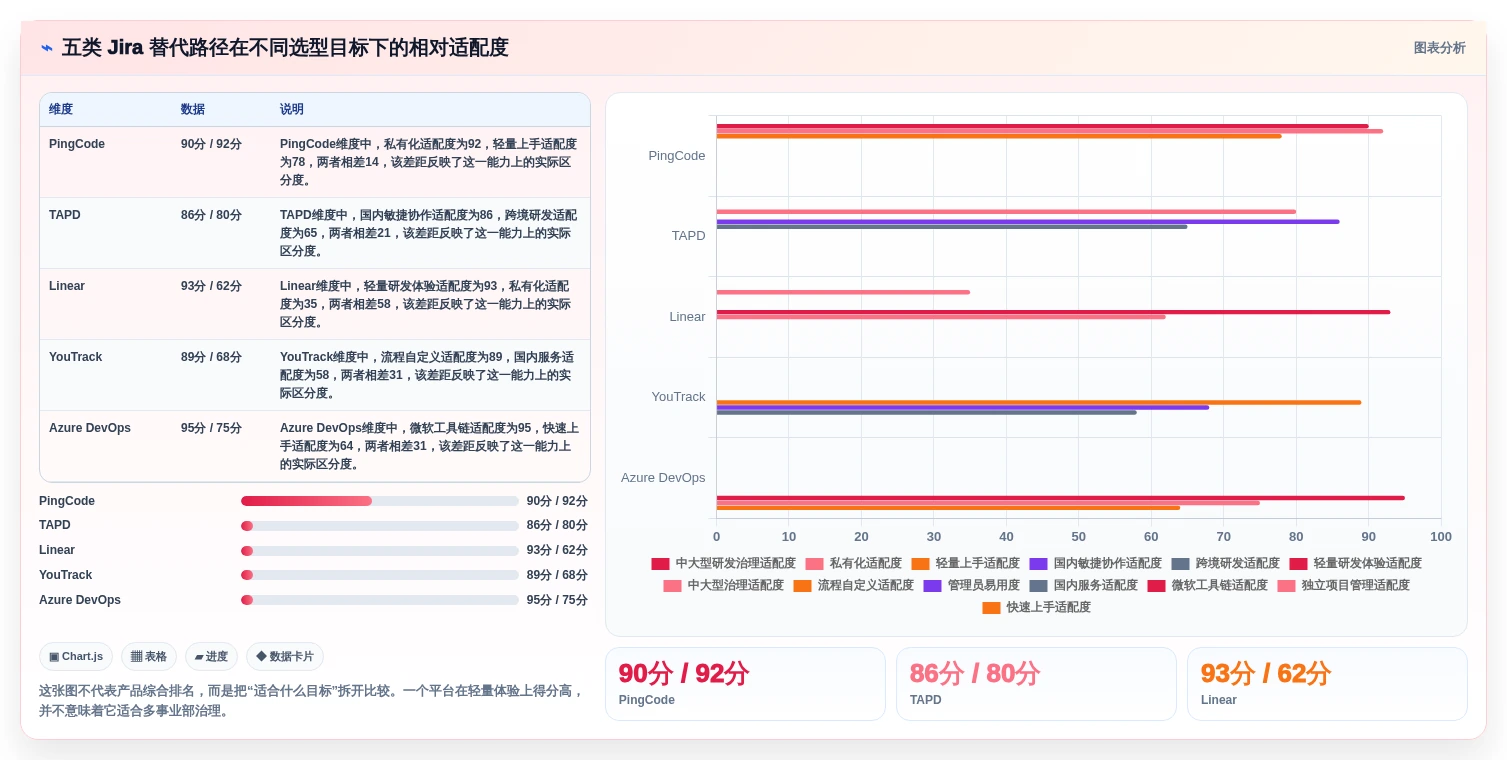Click the table cell reading 95分 / 75分

[x=211, y=428]
